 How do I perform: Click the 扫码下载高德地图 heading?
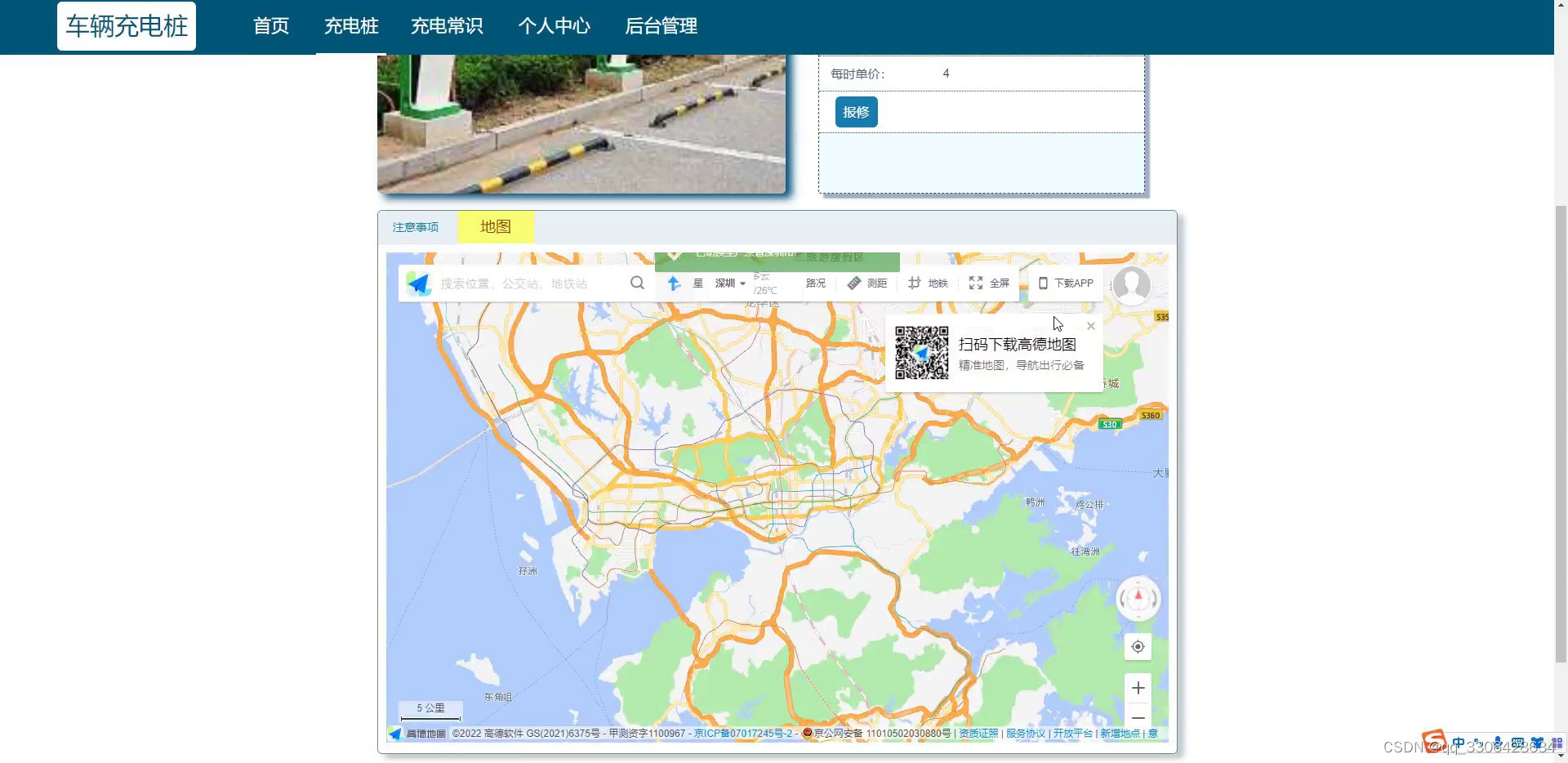click(1018, 345)
